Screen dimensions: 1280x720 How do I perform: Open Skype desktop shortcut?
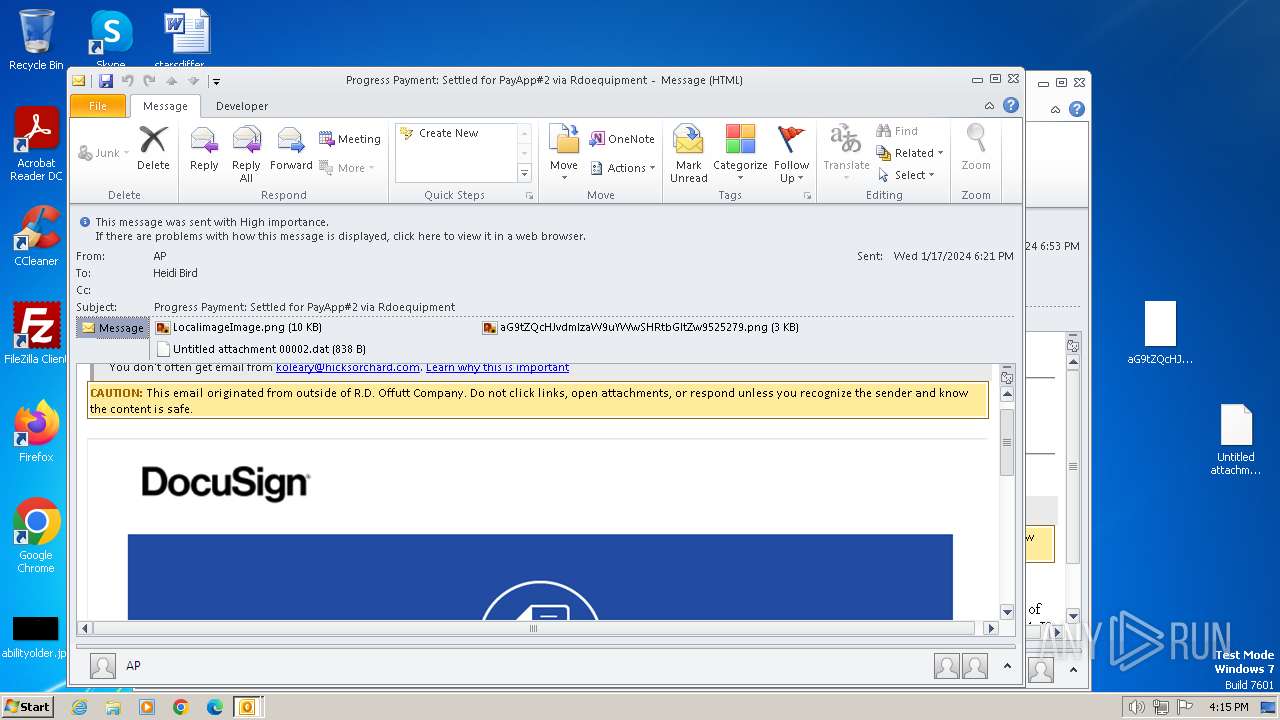[110, 38]
